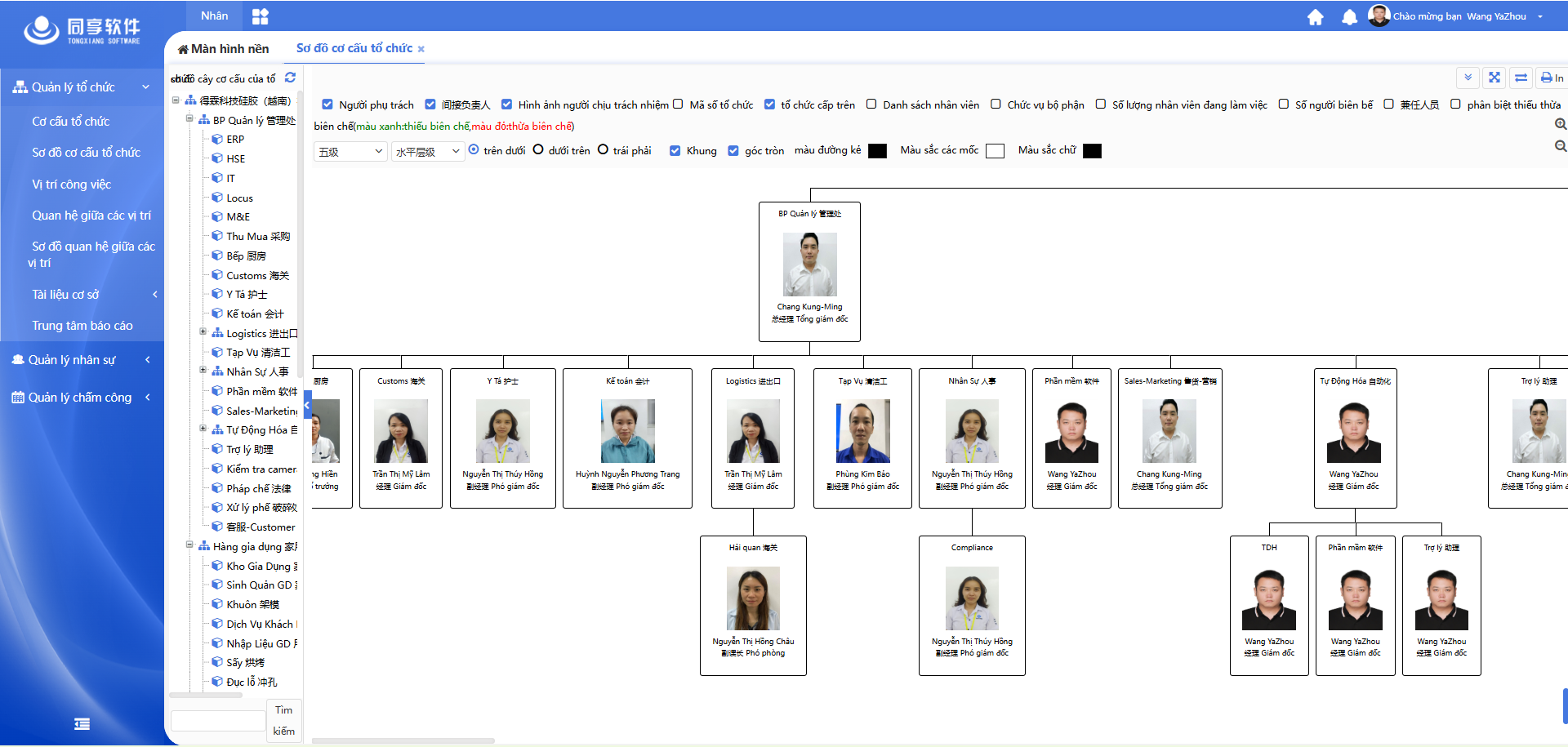Uncheck the Khung checkbox
This screenshot has width=1568, height=747.
[x=675, y=150]
